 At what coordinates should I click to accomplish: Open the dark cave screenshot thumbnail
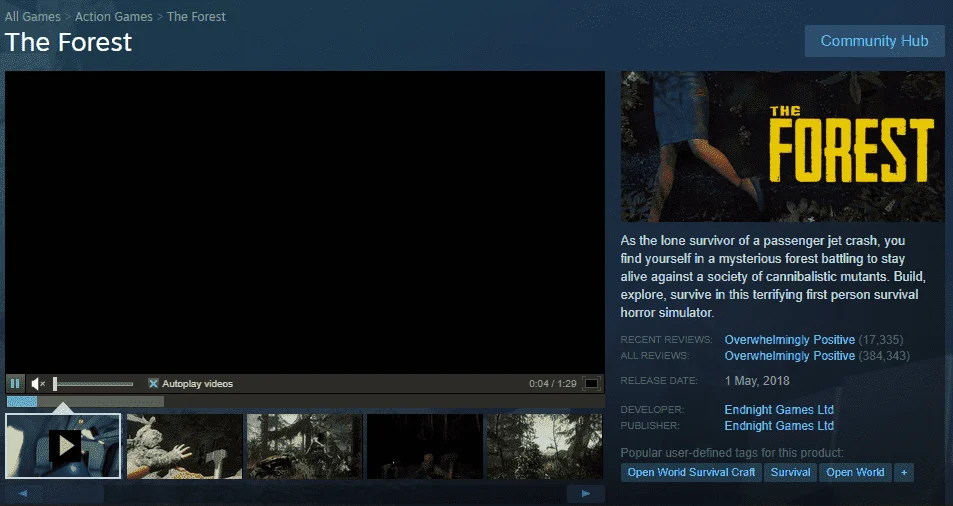(425, 446)
